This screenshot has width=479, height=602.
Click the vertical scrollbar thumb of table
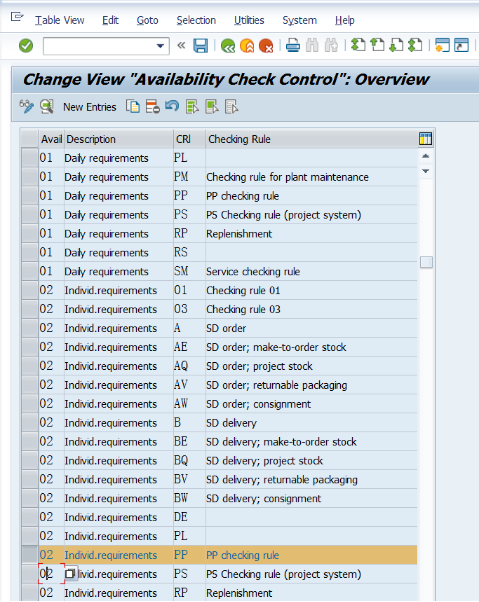point(426,262)
